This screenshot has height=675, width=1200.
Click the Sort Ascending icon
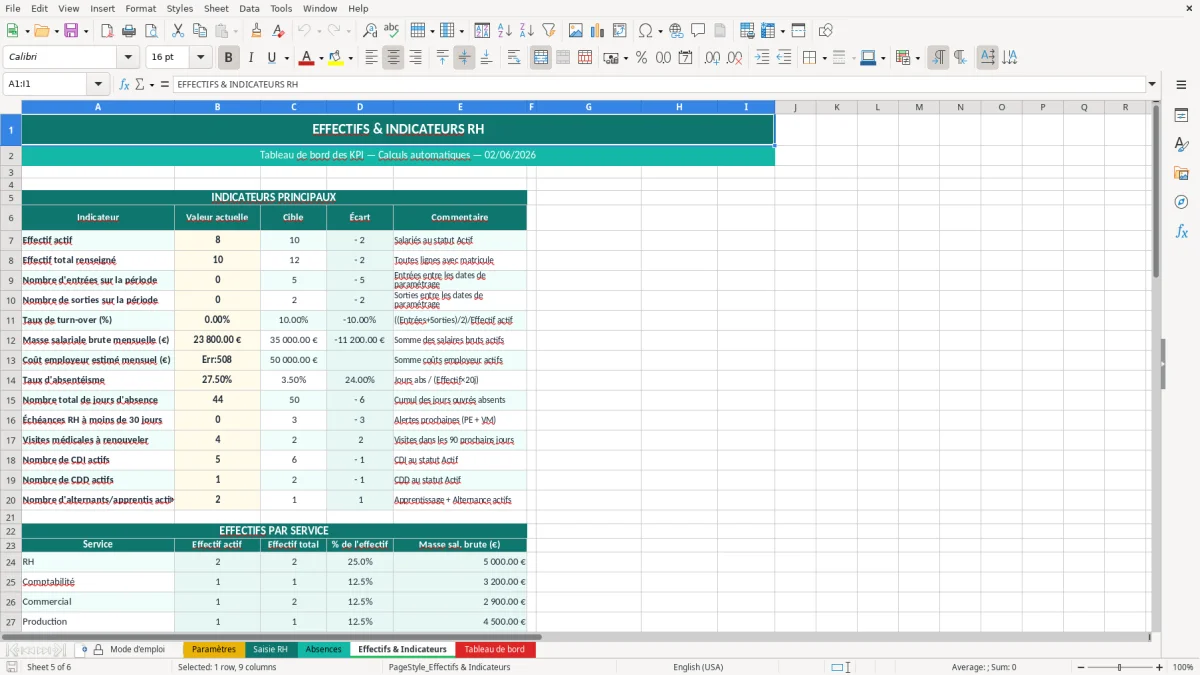click(504, 31)
